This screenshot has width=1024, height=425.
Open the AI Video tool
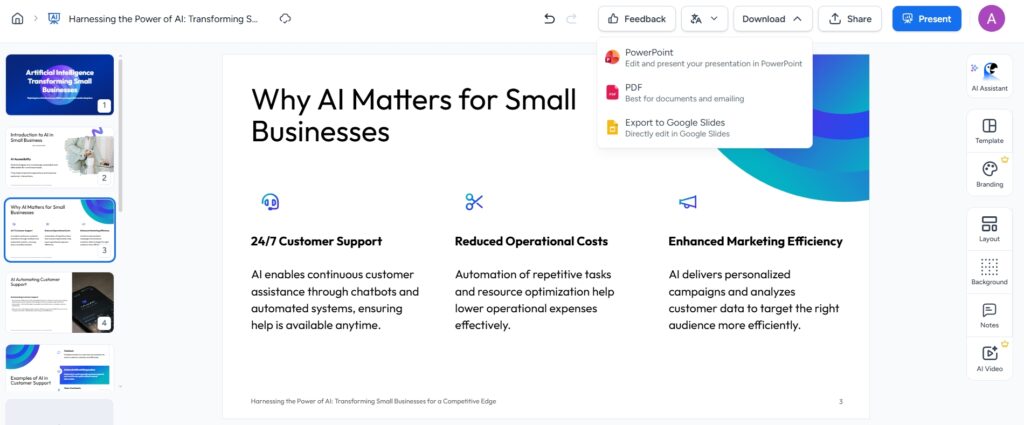pyautogui.click(x=989, y=358)
